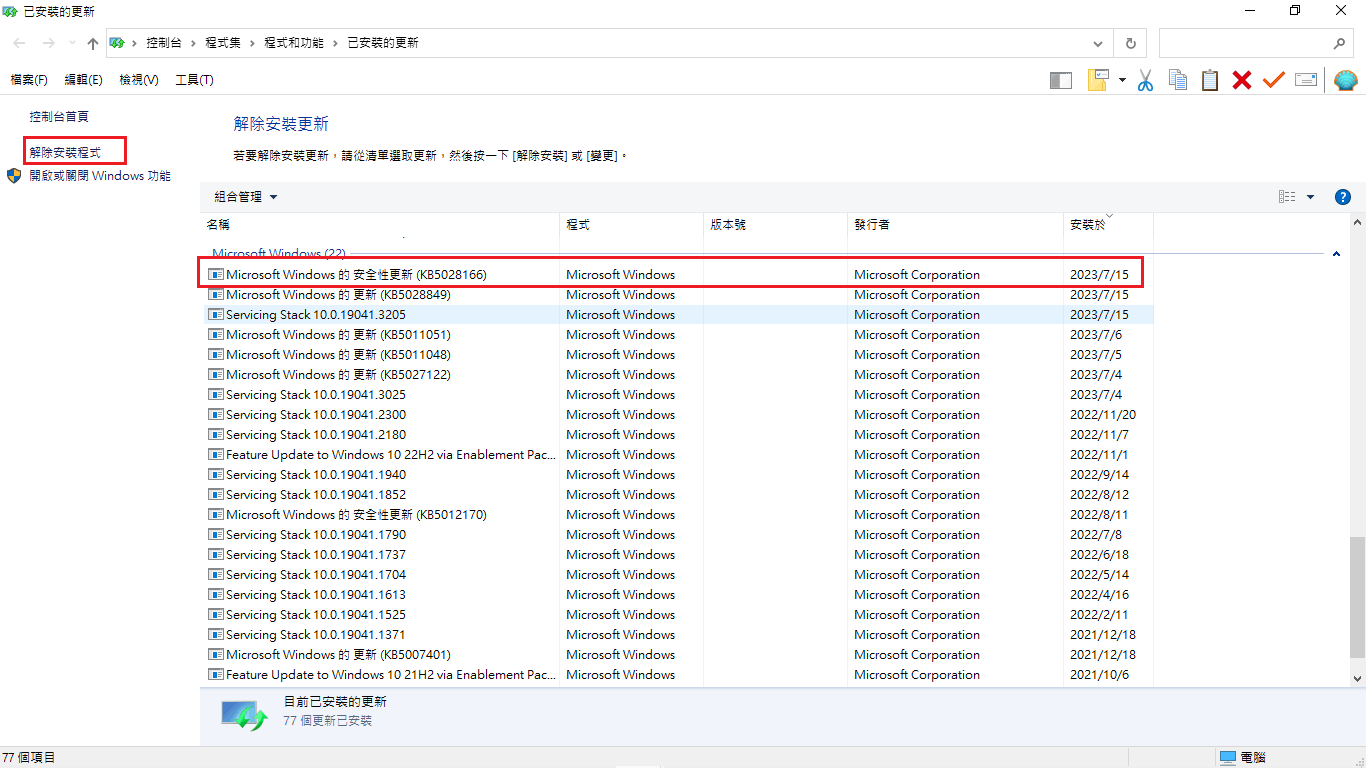Image resolution: width=1366 pixels, height=768 pixels.
Task: Change view using the view layout icon
Action: pos(1287,197)
